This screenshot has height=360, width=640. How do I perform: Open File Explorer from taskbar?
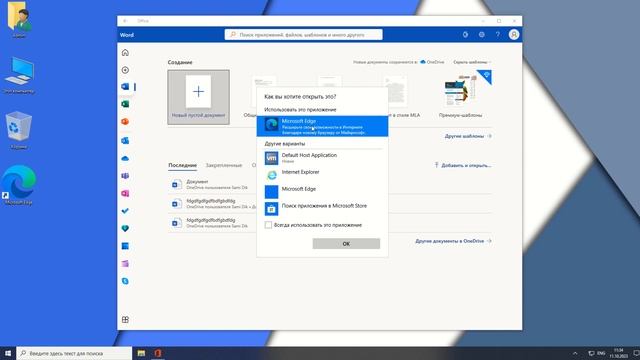click(x=141, y=353)
